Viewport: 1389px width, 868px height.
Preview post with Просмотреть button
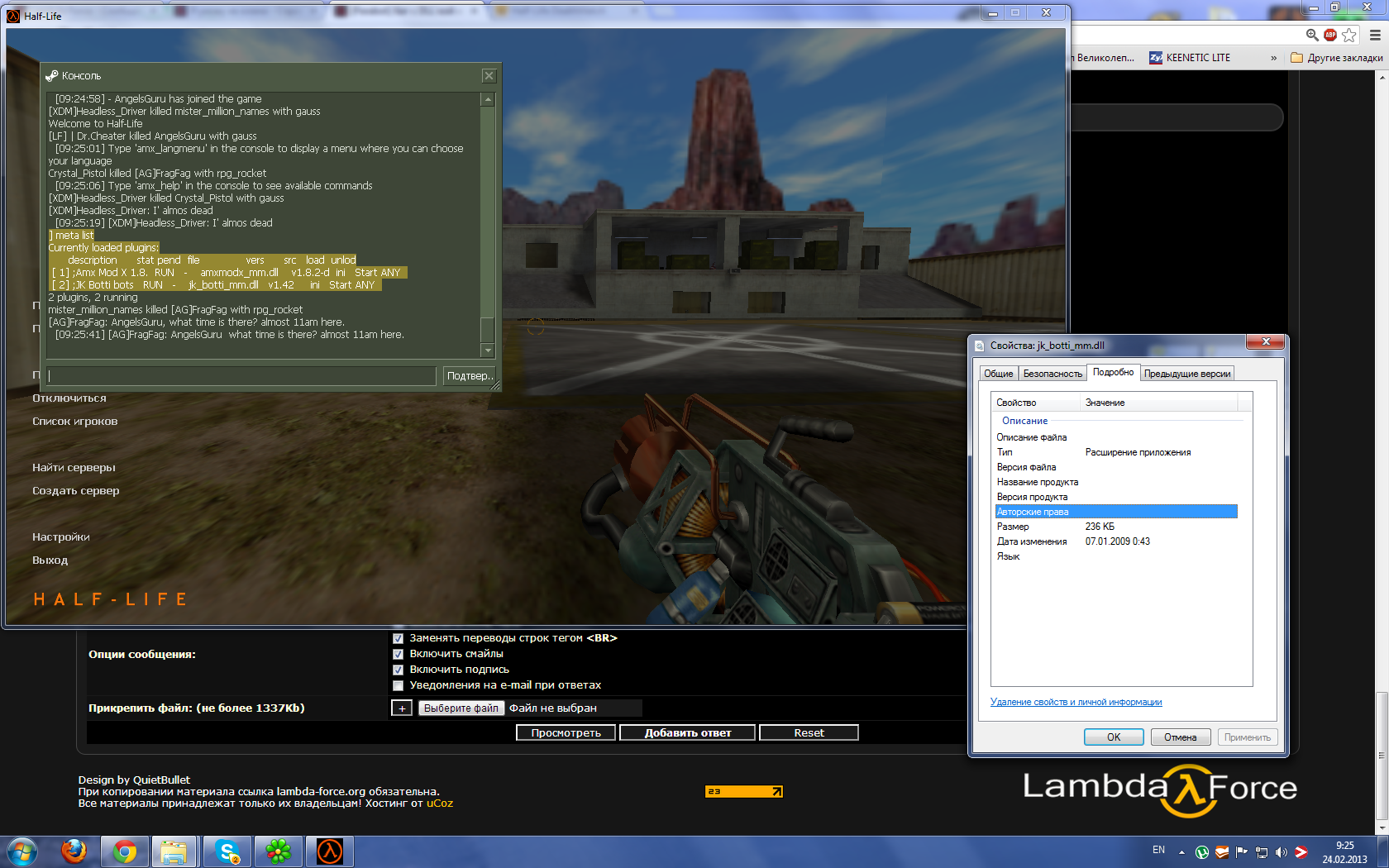[566, 733]
